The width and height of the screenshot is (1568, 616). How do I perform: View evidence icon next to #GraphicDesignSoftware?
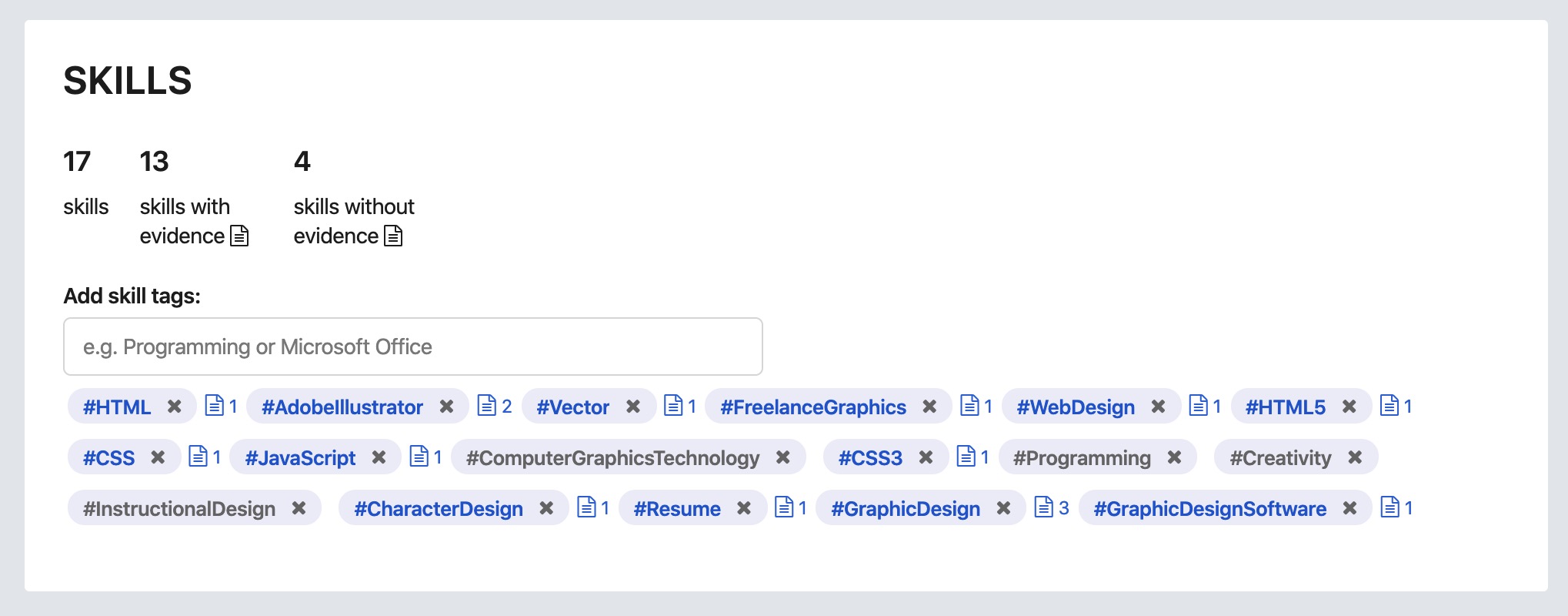click(1390, 507)
